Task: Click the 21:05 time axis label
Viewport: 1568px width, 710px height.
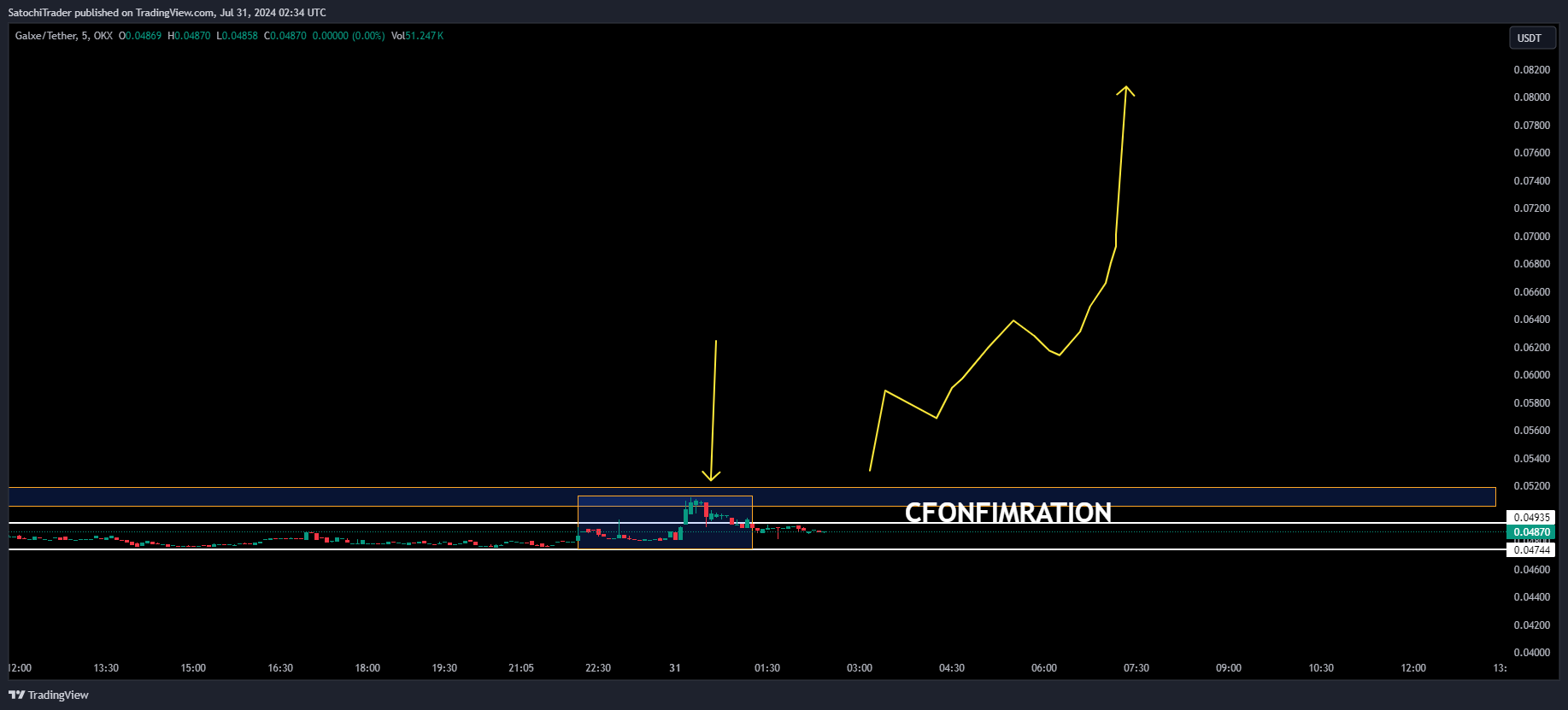Action: (521, 668)
